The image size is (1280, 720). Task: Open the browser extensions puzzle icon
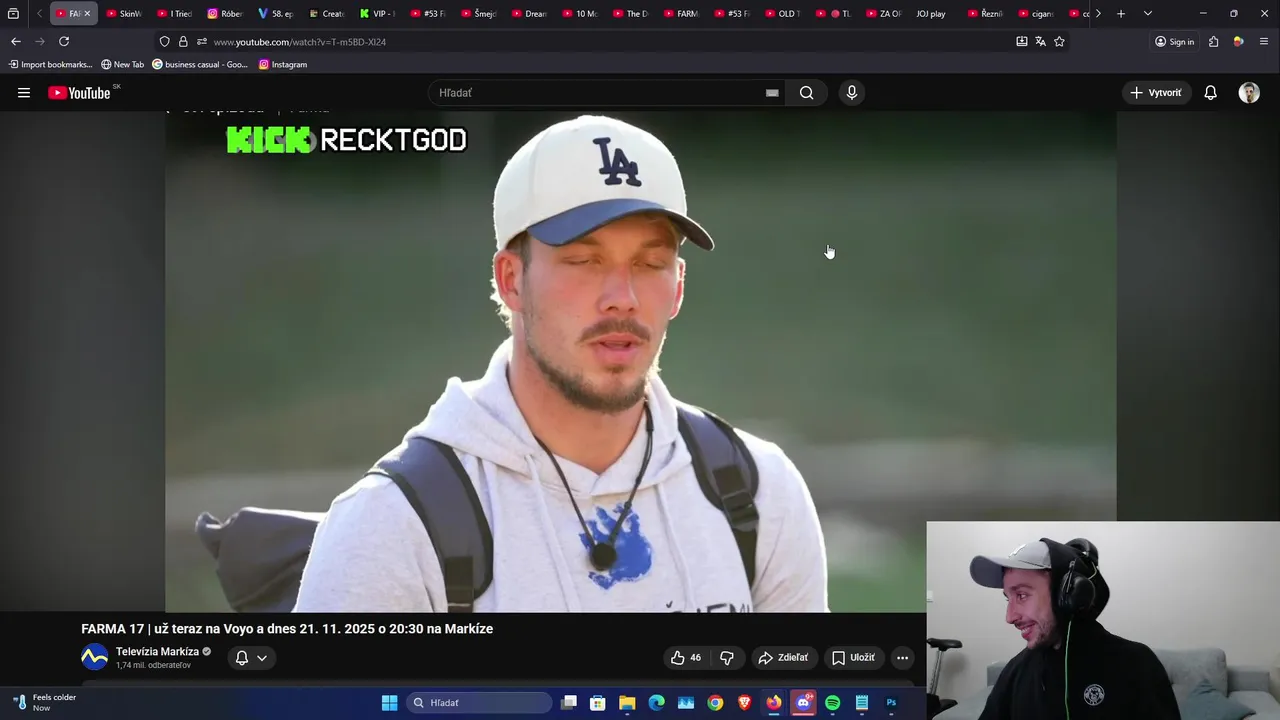[x=1214, y=42]
